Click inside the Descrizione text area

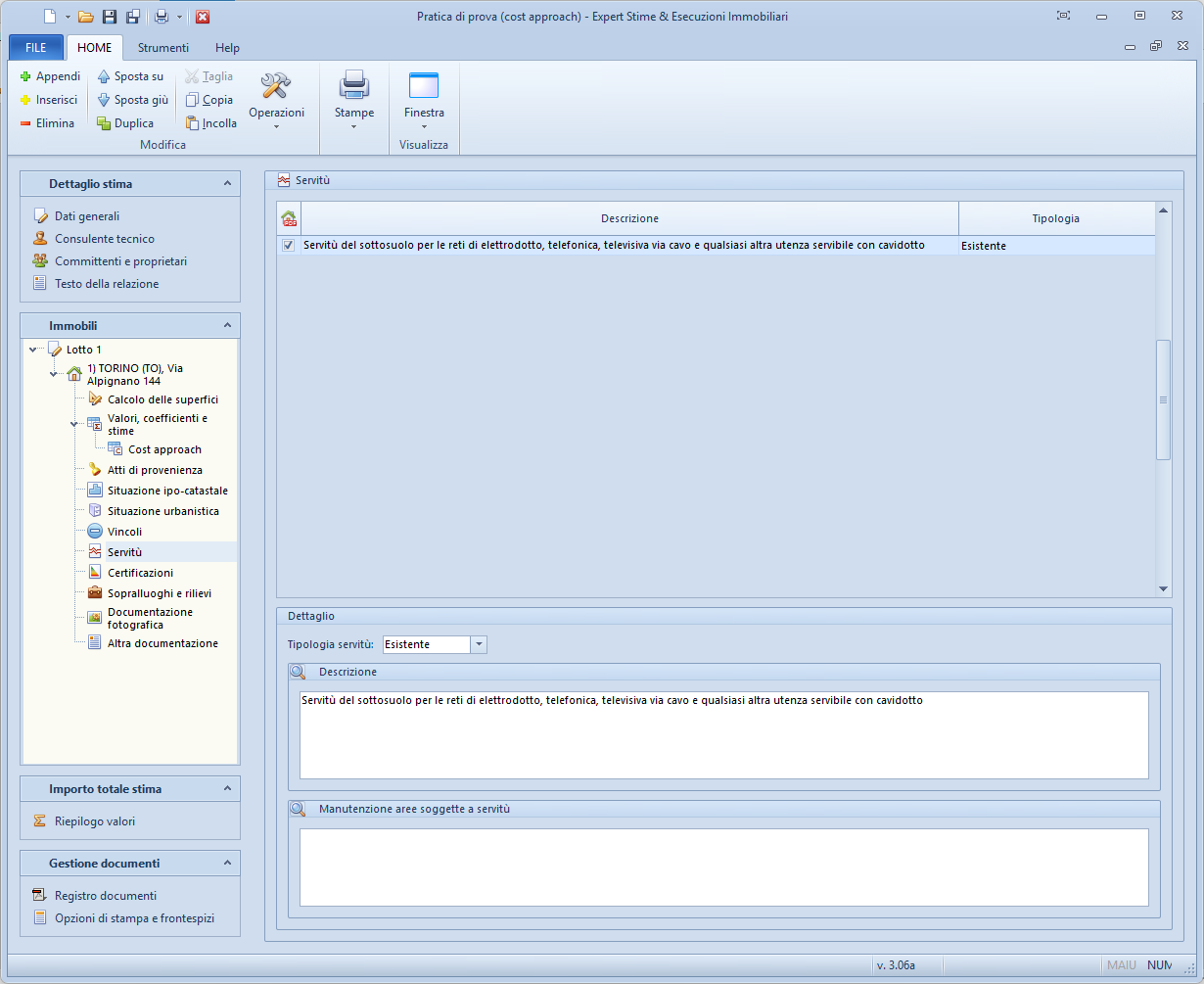[x=723, y=735]
